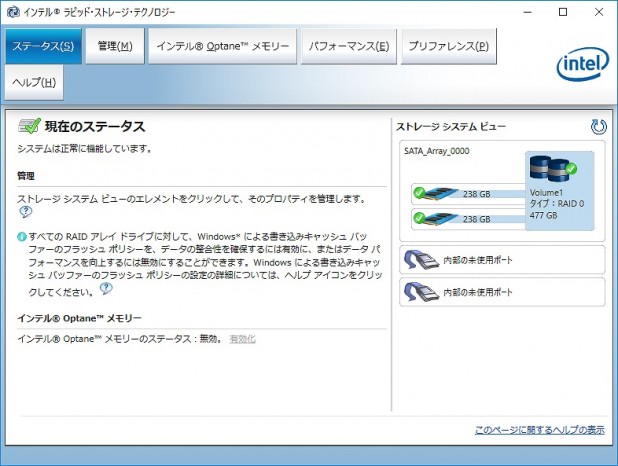618x466 pixels.
Task: Click the インテル Optane メモリー section heading
Action: tap(79, 318)
